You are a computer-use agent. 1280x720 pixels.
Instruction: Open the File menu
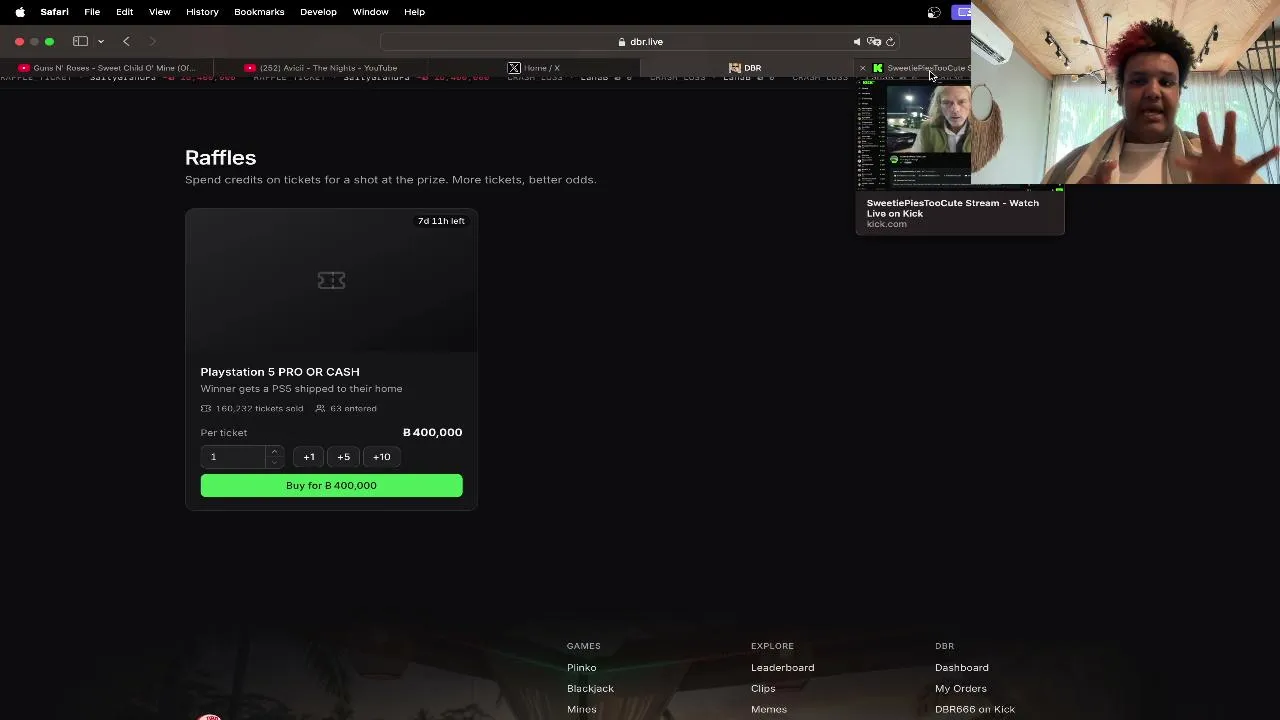(92, 12)
